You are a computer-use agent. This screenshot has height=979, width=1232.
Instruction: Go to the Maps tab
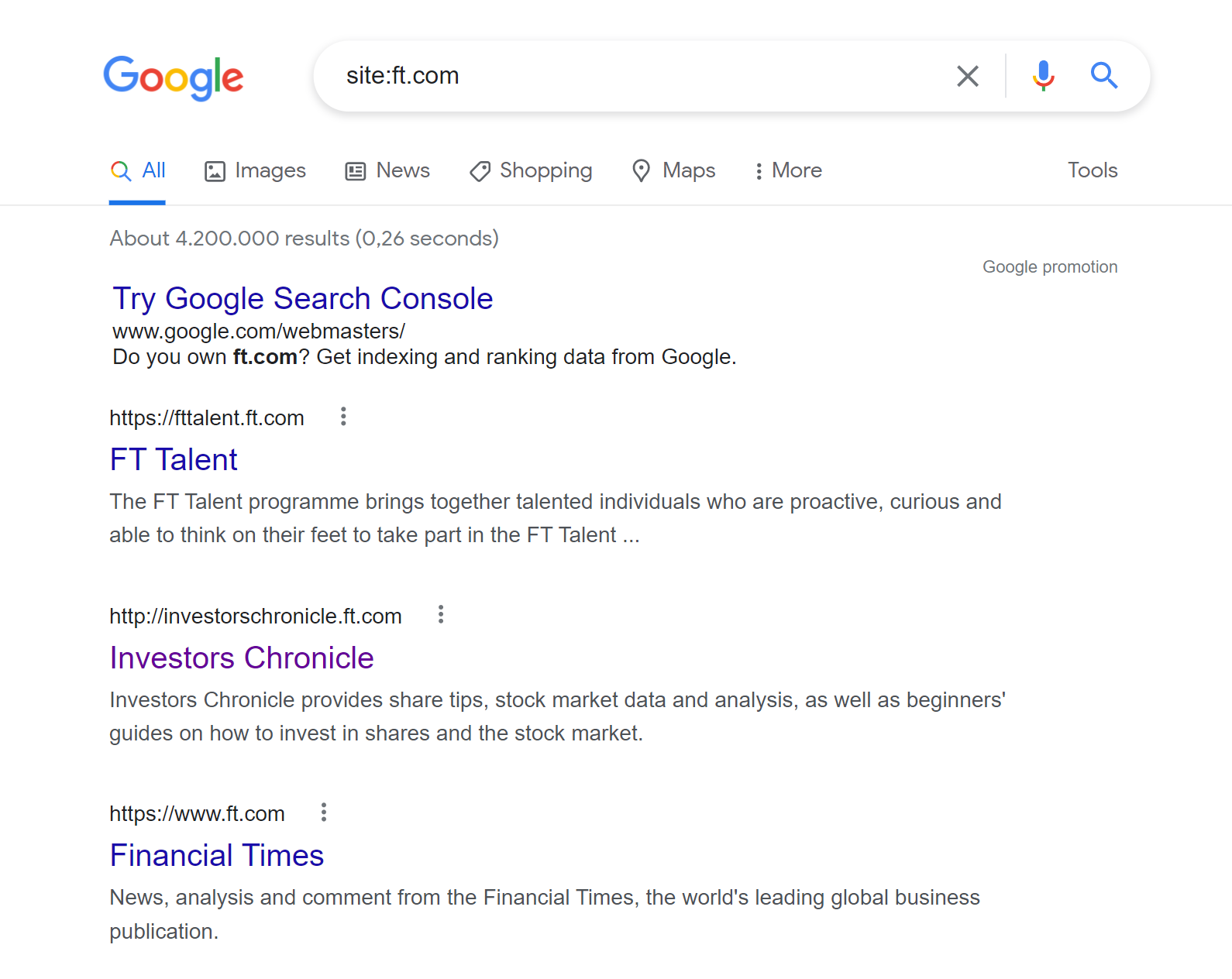point(673,170)
